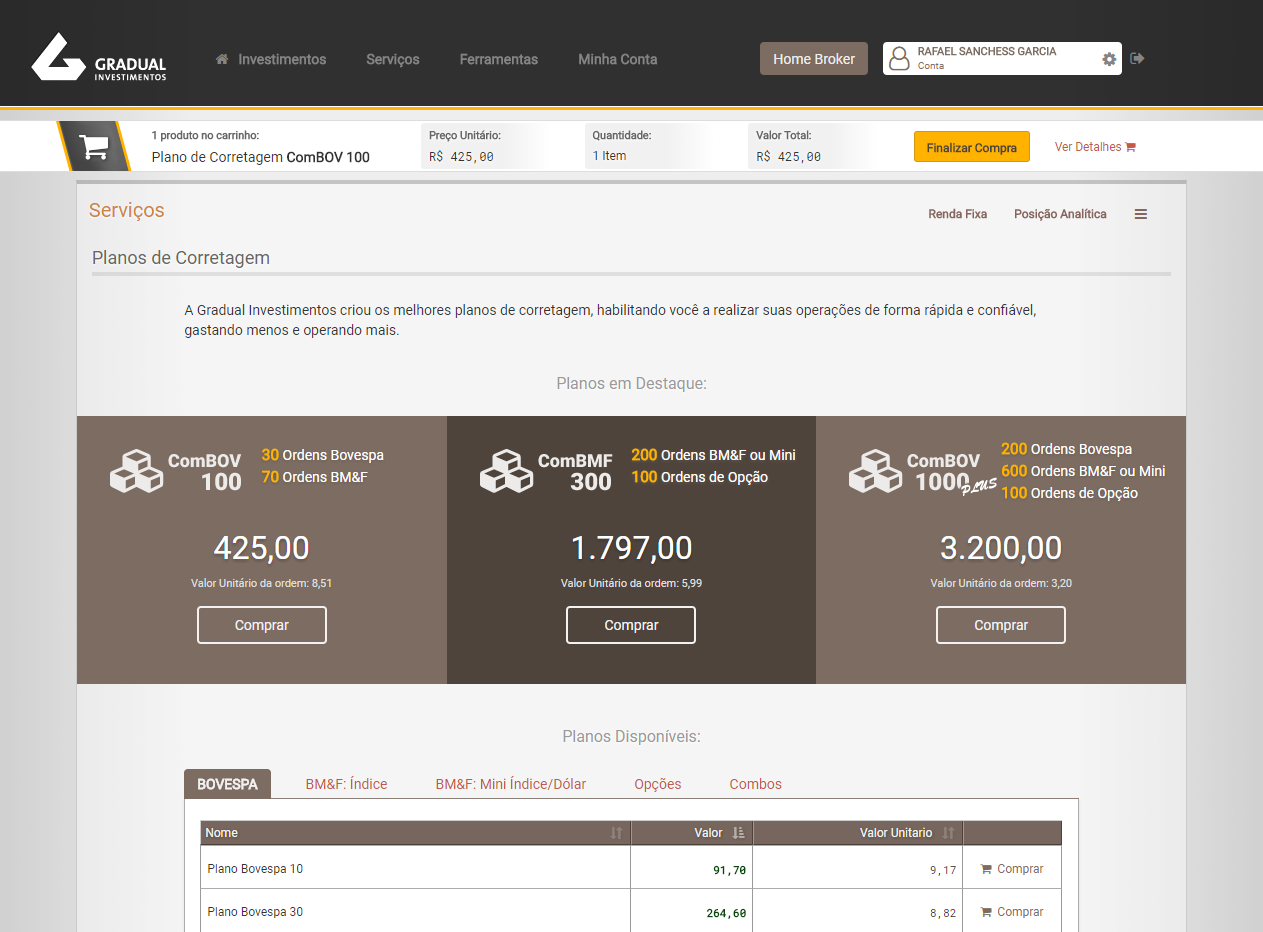
Task: Open account settings gear icon
Action: coord(1108,59)
